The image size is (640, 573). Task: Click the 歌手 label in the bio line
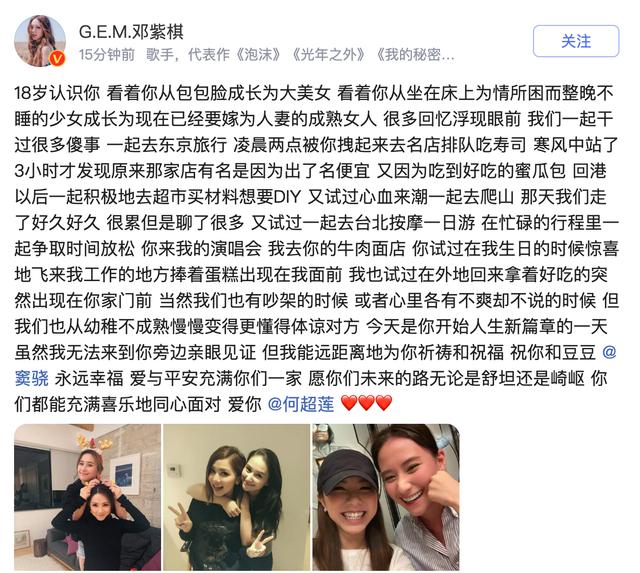(160, 55)
